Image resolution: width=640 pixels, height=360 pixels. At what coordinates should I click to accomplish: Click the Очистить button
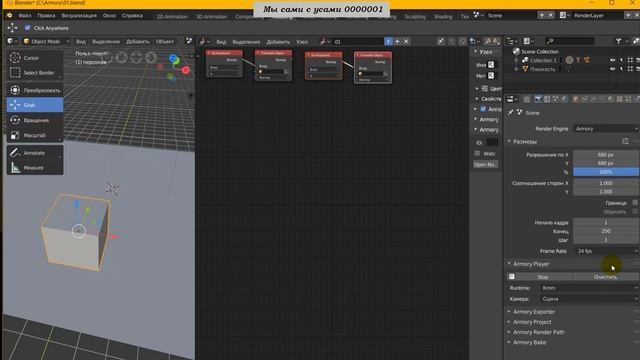pyautogui.click(x=605, y=277)
